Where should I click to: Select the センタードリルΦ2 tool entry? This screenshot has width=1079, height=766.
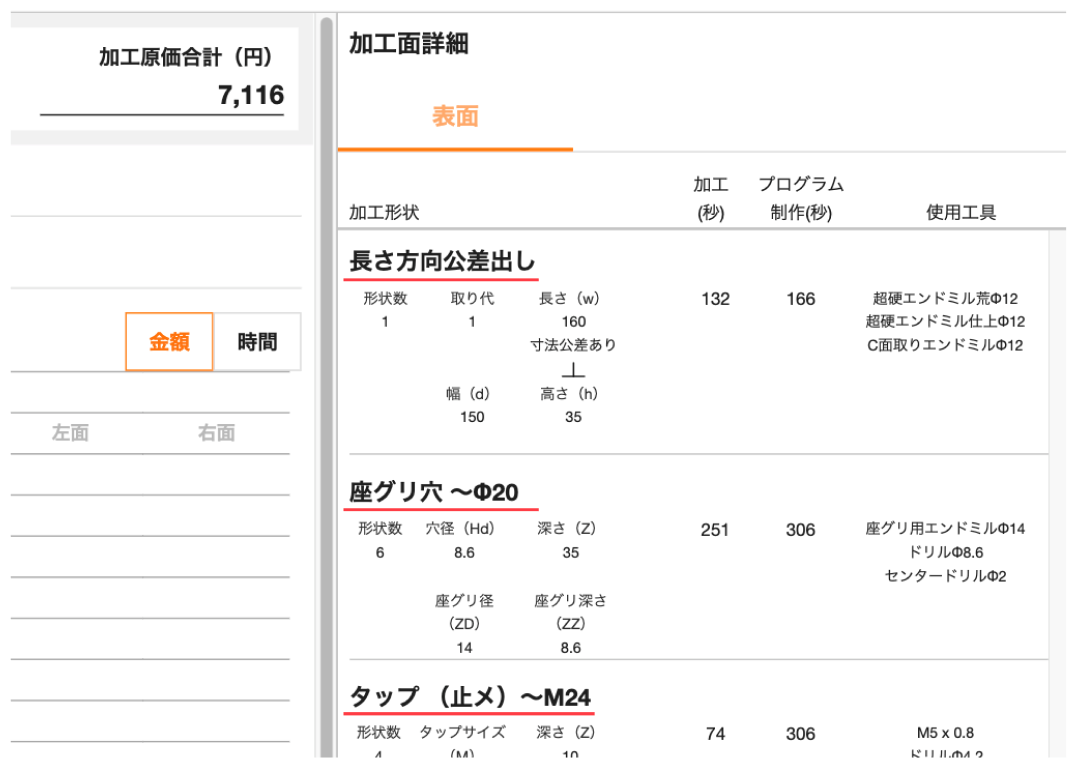[x=945, y=575]
